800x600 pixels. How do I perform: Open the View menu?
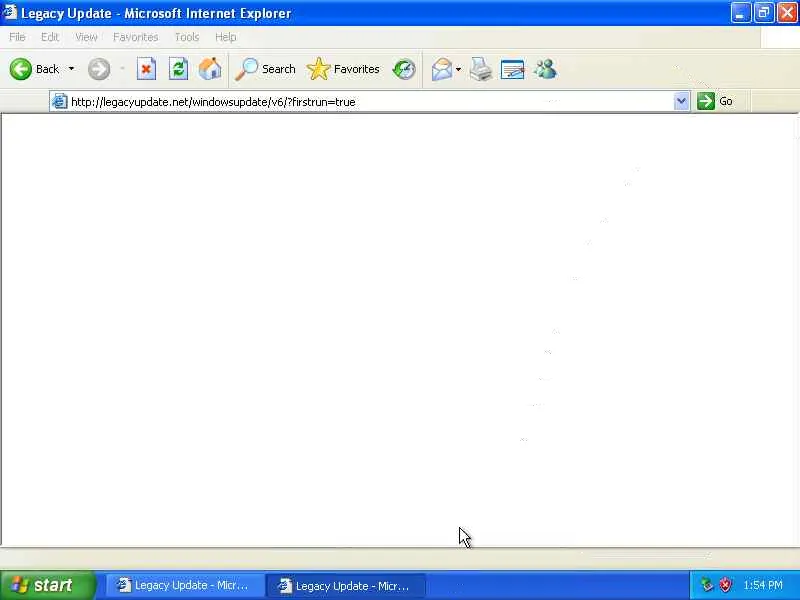[x=86, y=37]
